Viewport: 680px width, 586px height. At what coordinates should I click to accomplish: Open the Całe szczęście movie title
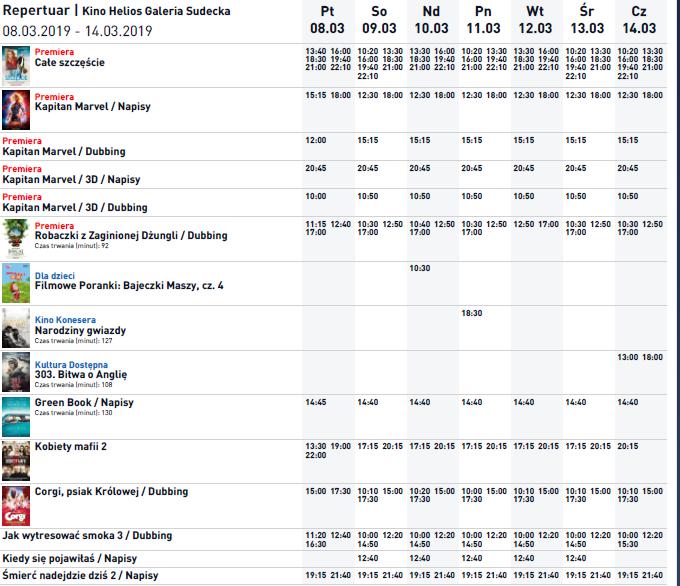pos(70,63)
